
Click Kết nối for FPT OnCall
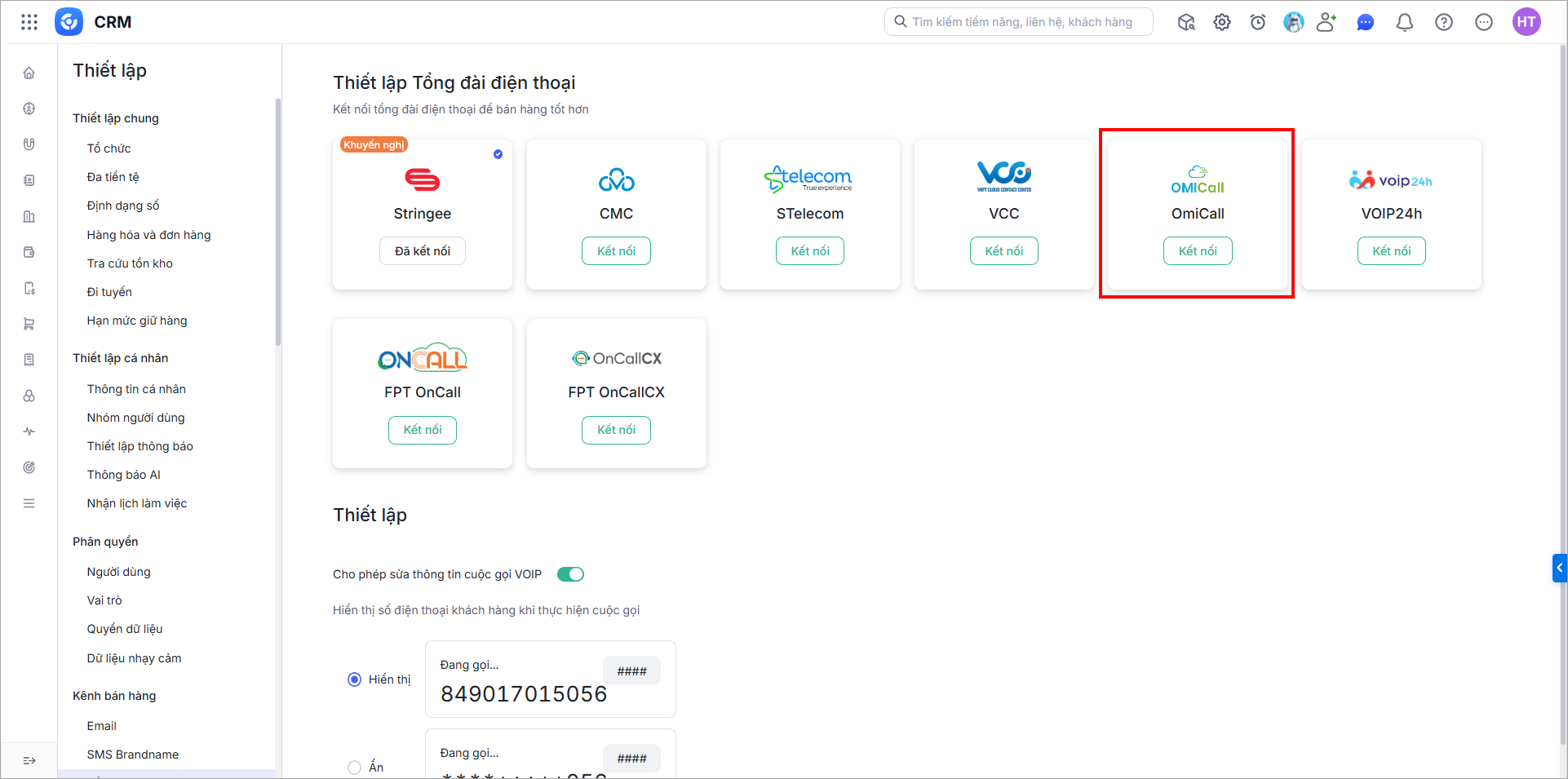pyautogui.click(x=423, y=430)
